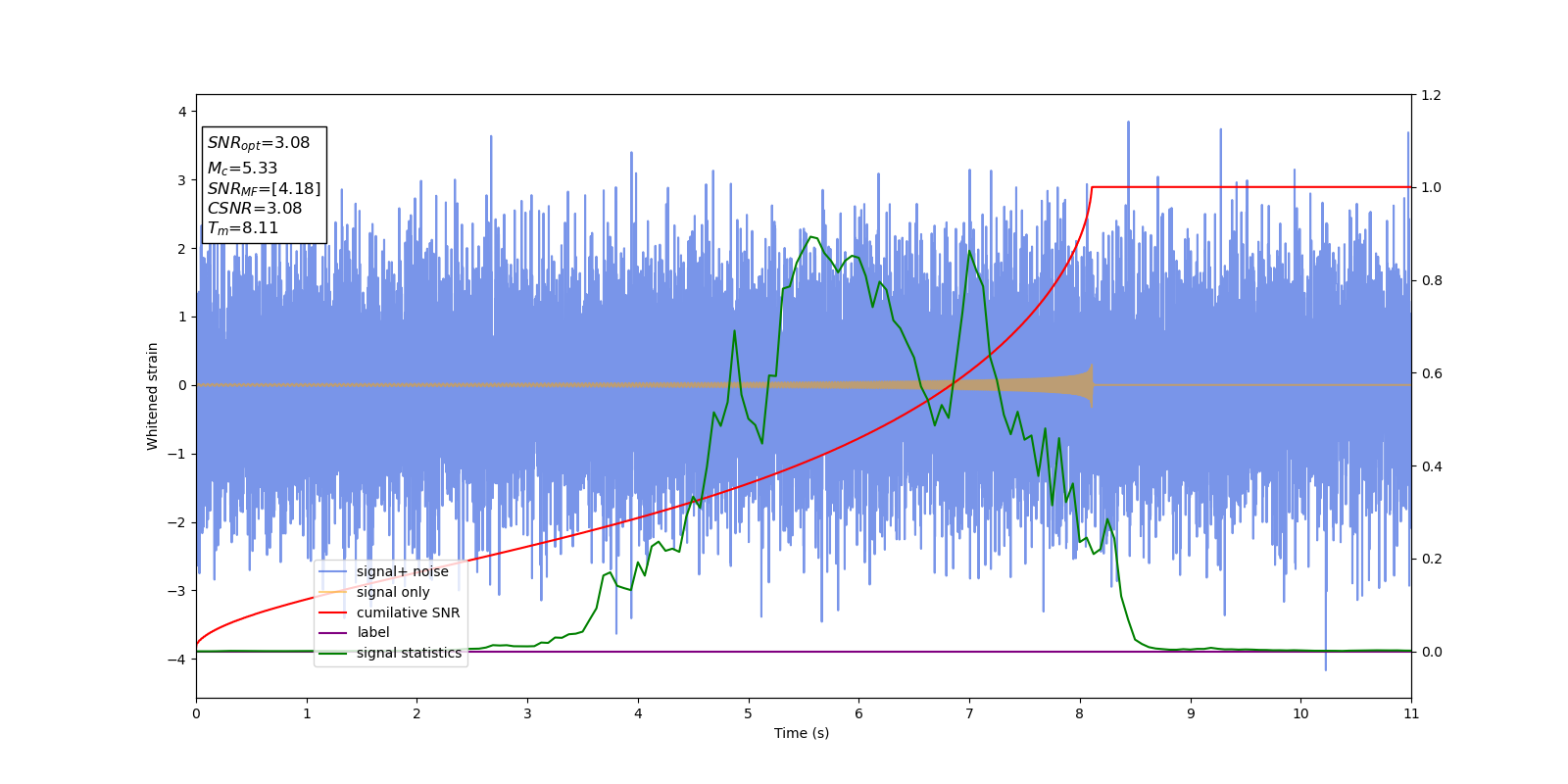This screenshot has height=784, width=1568.
Task: Click the red curve's corner at merger time
Action: coord(1092,187)
